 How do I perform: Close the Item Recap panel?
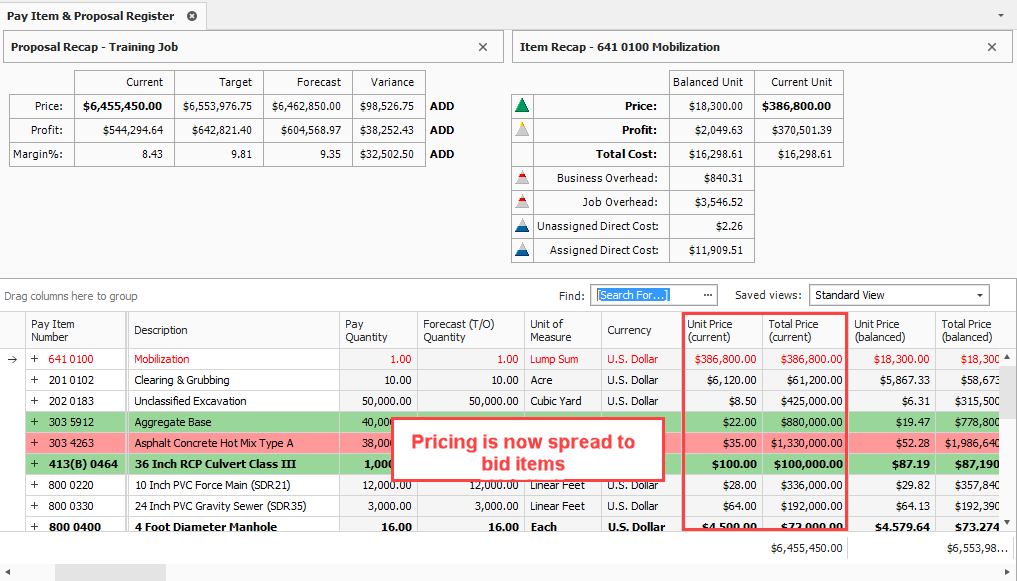pos(992,47)
